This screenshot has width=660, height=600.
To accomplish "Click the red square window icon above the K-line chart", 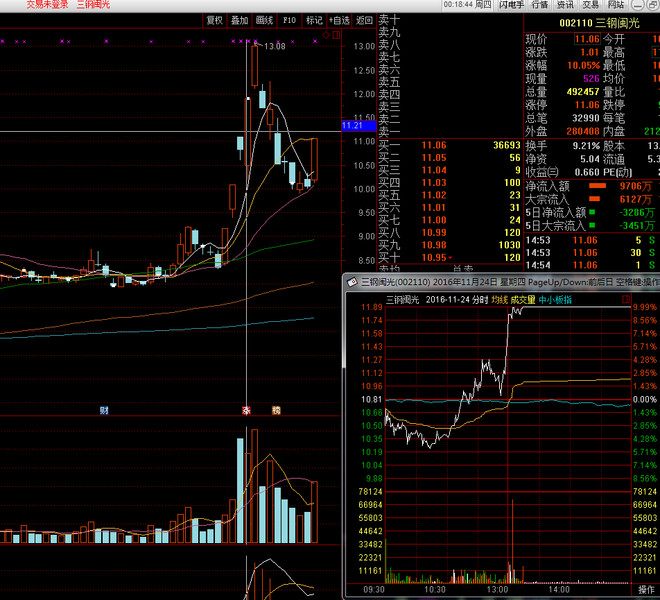I will point(336,35).
